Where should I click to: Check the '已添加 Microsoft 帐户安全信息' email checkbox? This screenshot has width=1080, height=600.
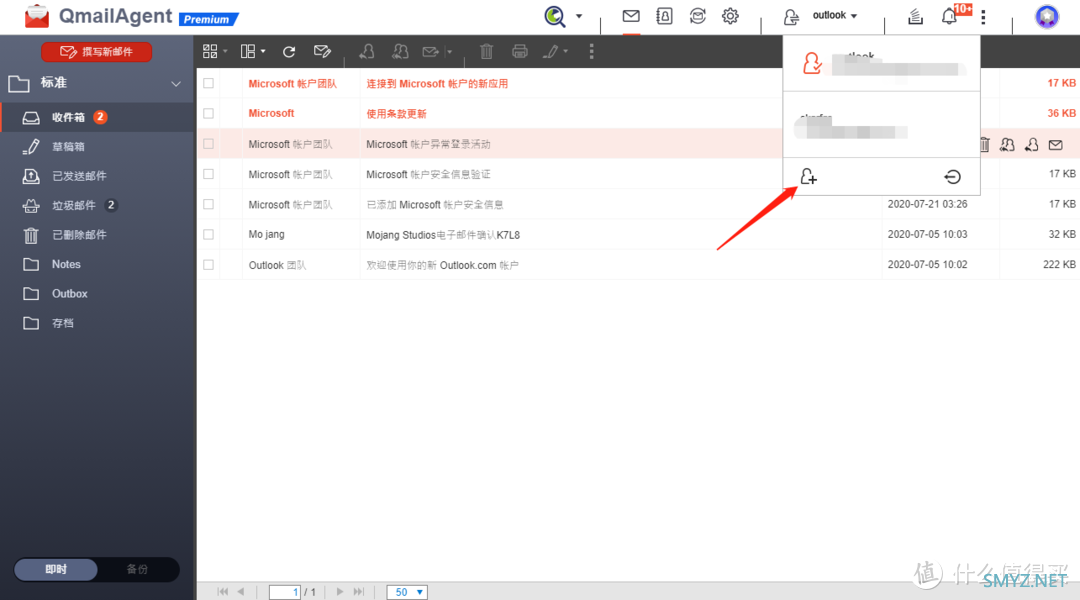(x=209, y=205)
